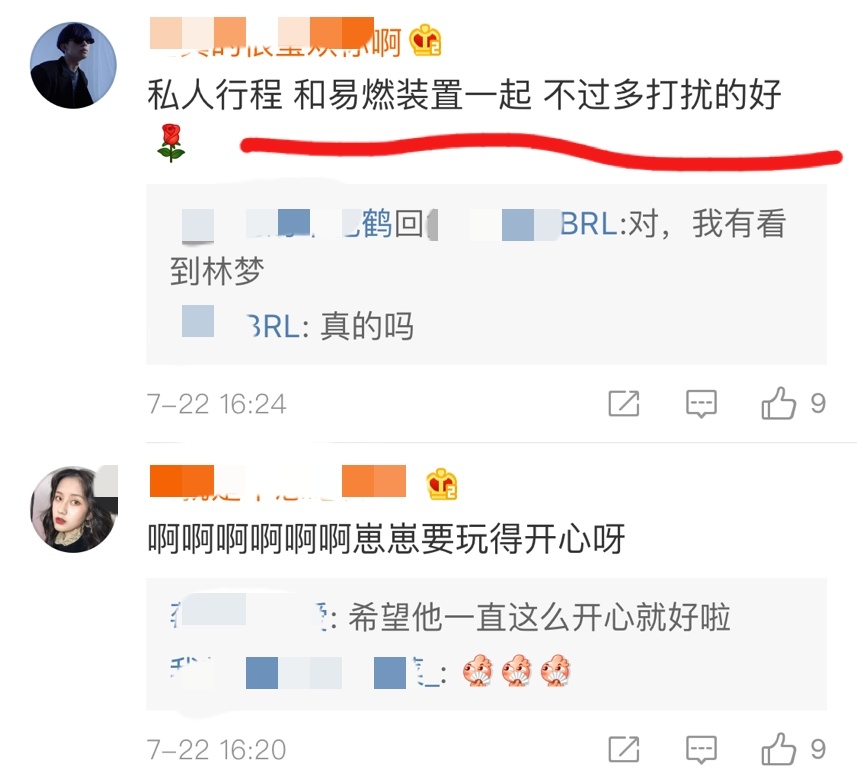The width and height of the screenshot is (857, 775).
Task: Tap comment text 私人行程 和易燃装置一起
Action: 339,95
